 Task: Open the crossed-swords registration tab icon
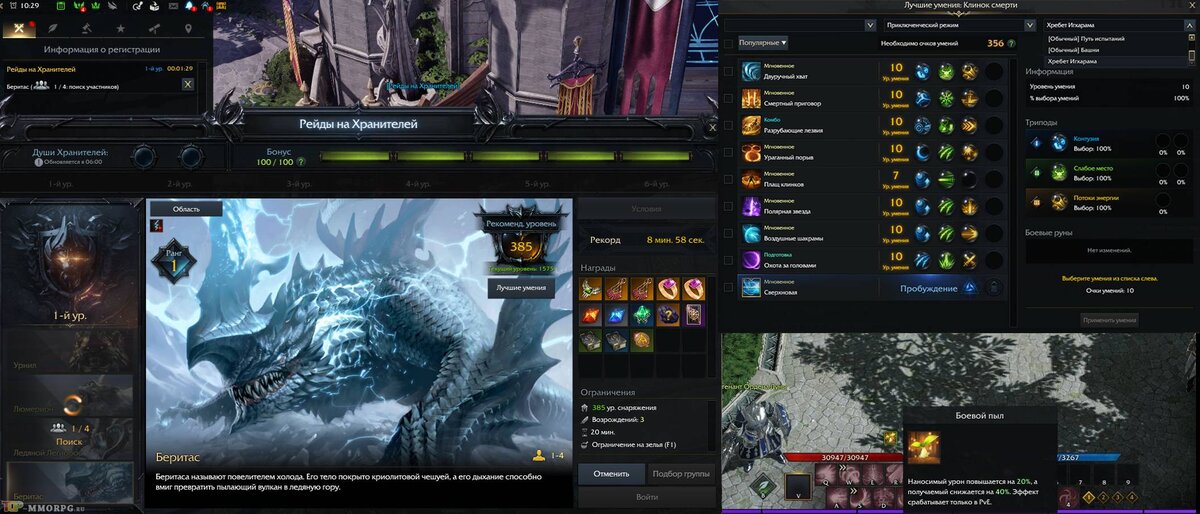pos(19,28)
